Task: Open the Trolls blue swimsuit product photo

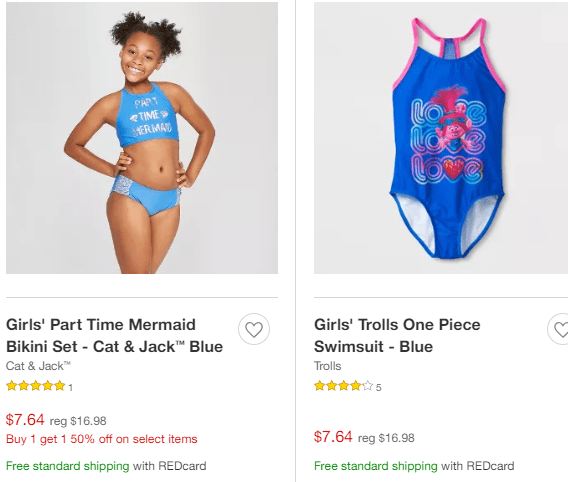Action: tap(441, 138)
